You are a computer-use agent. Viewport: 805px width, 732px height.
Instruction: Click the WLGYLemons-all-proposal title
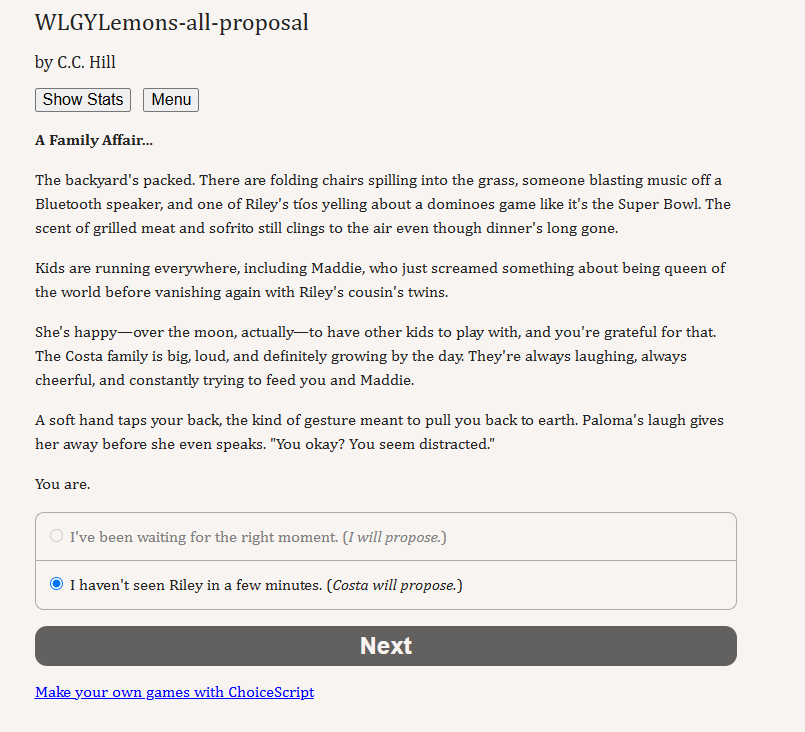click(x=171, y=23)
